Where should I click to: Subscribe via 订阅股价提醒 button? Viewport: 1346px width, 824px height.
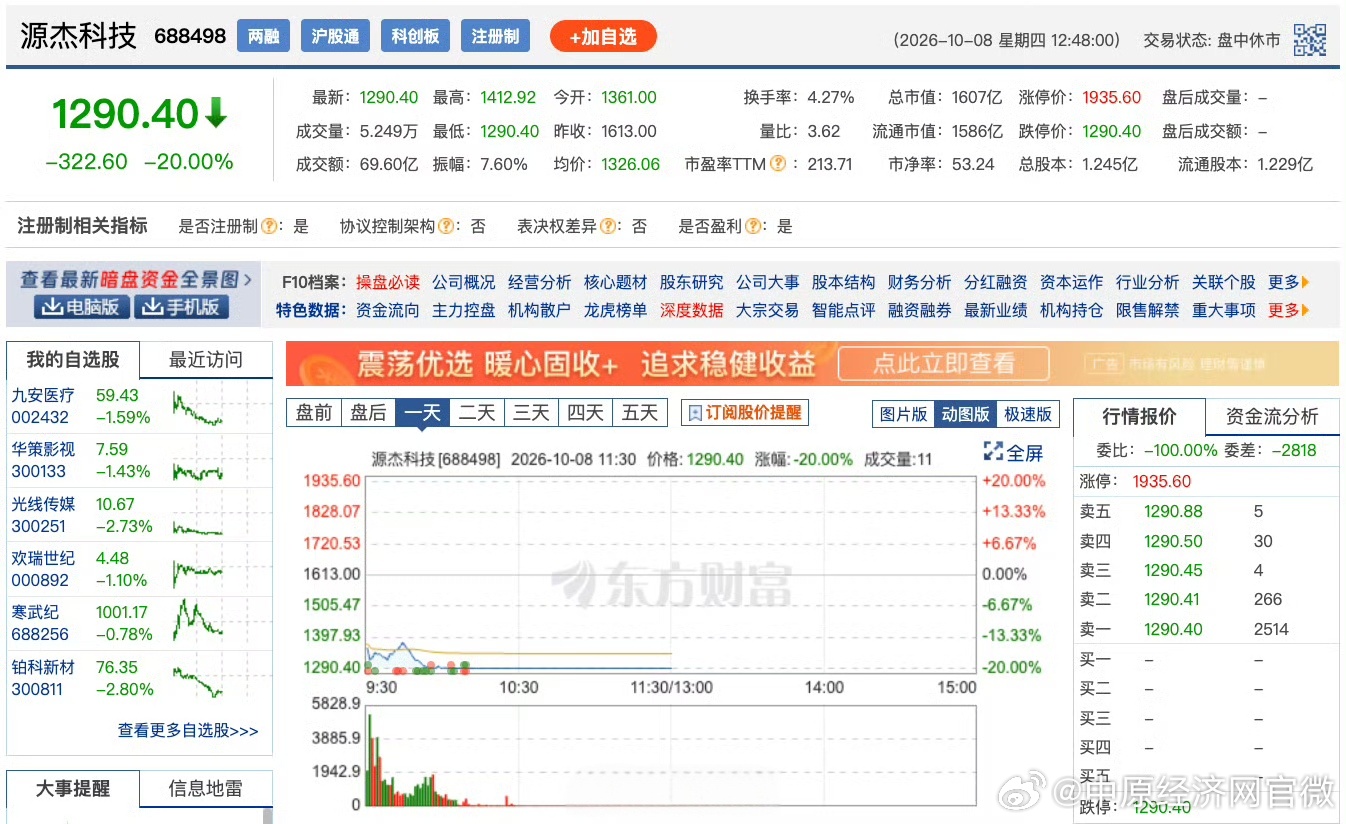(x=745, y=413)
